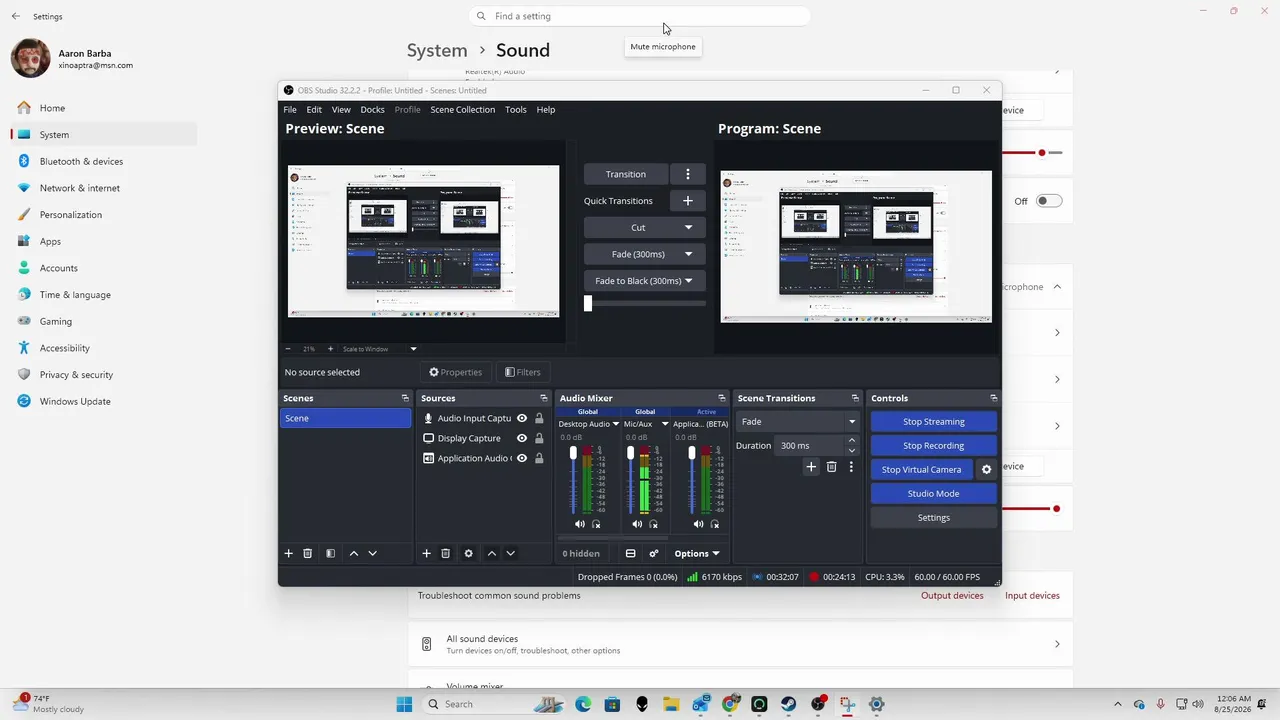Open transition properties three-dot menu
Viewport: 1280px width, 720px height.
851,467
